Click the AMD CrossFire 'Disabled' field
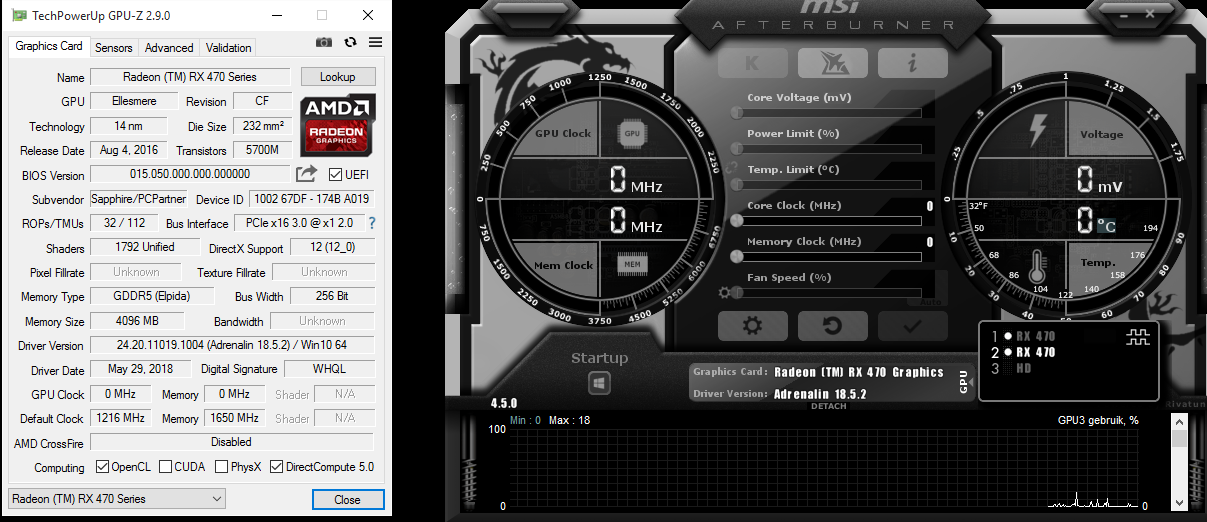This screenshot has width=1207, height=522. (232, 442)
